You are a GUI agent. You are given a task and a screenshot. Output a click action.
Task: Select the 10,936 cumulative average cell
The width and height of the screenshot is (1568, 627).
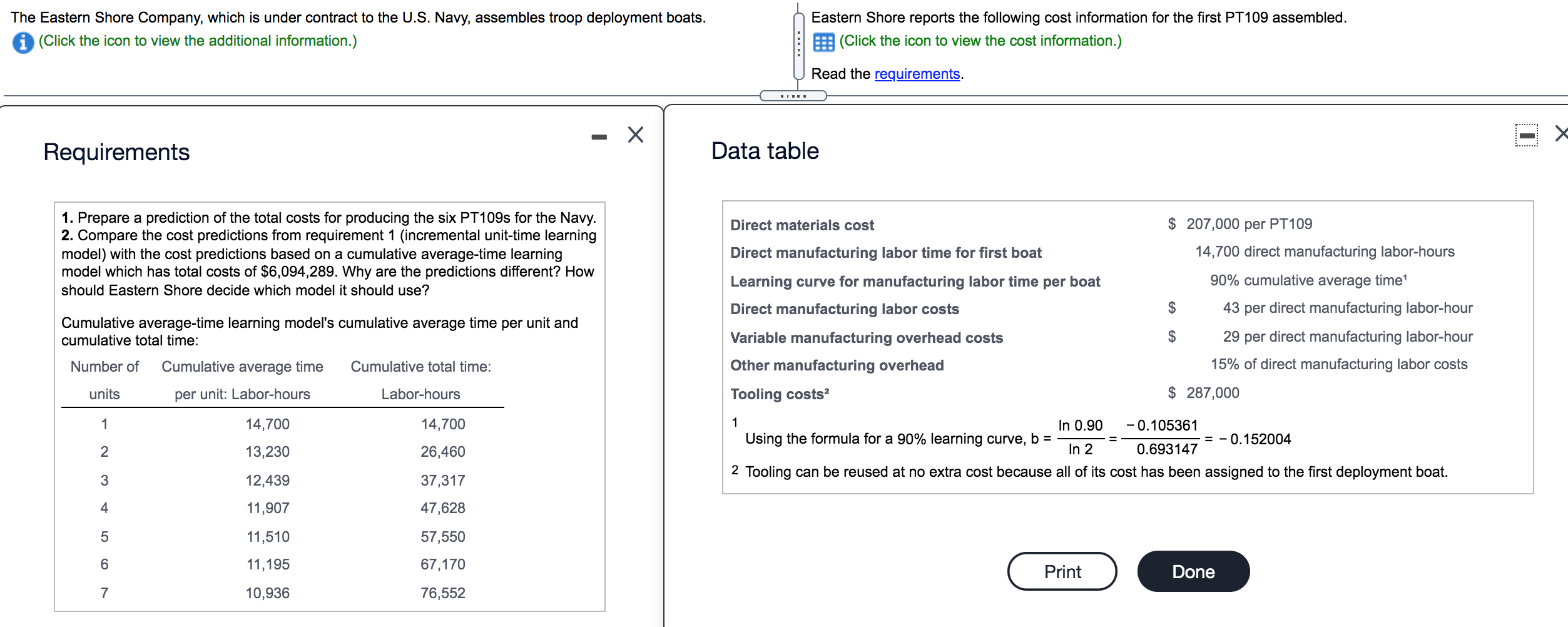tap(267, 593)
